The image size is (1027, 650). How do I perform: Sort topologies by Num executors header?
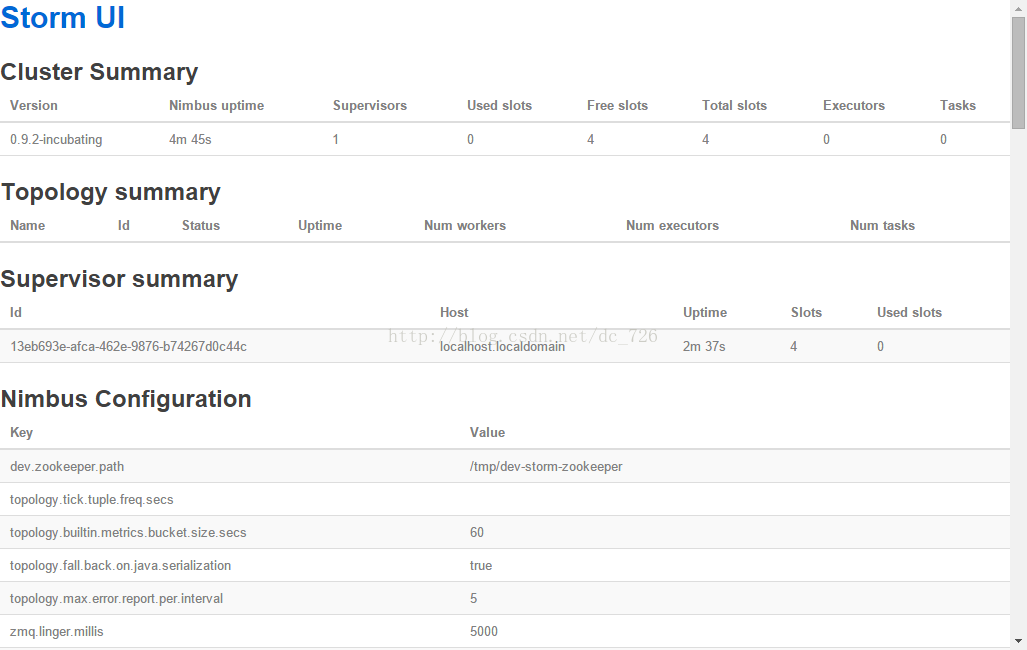[x=672, y=225]
